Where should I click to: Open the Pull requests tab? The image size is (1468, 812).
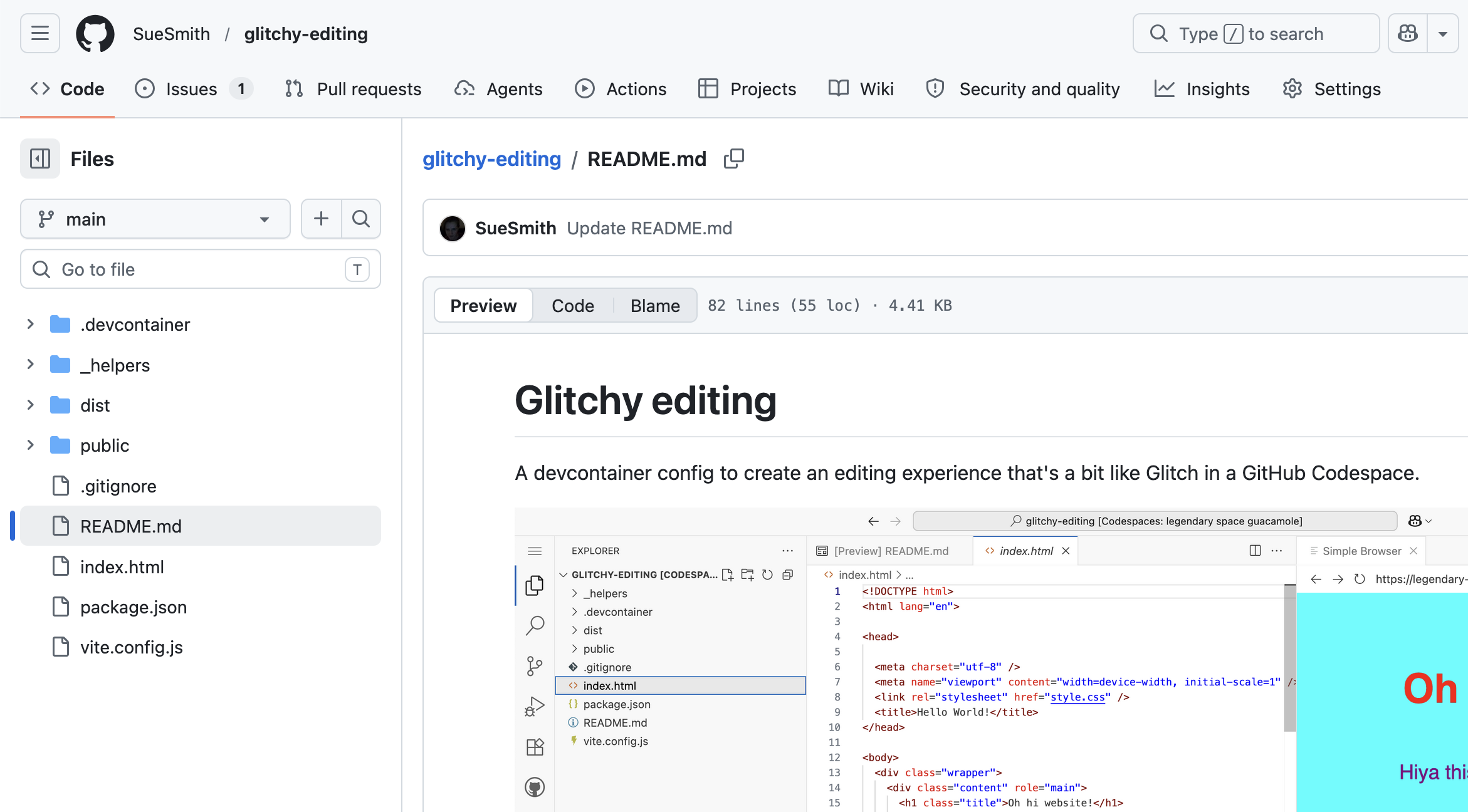pos(353,89)
